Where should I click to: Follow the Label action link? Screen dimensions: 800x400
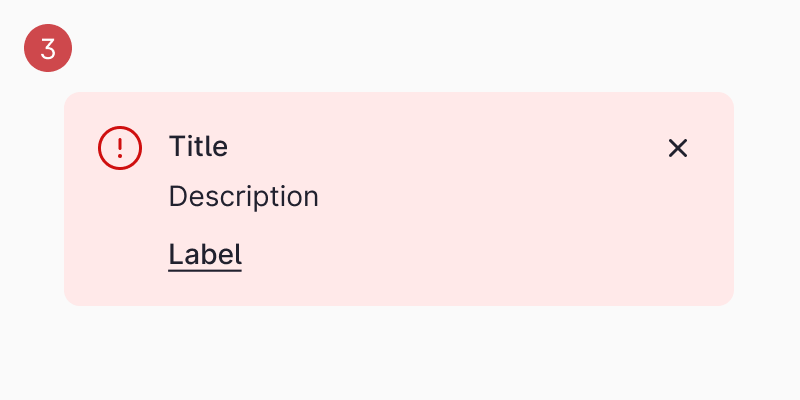(x=205, y=255)
